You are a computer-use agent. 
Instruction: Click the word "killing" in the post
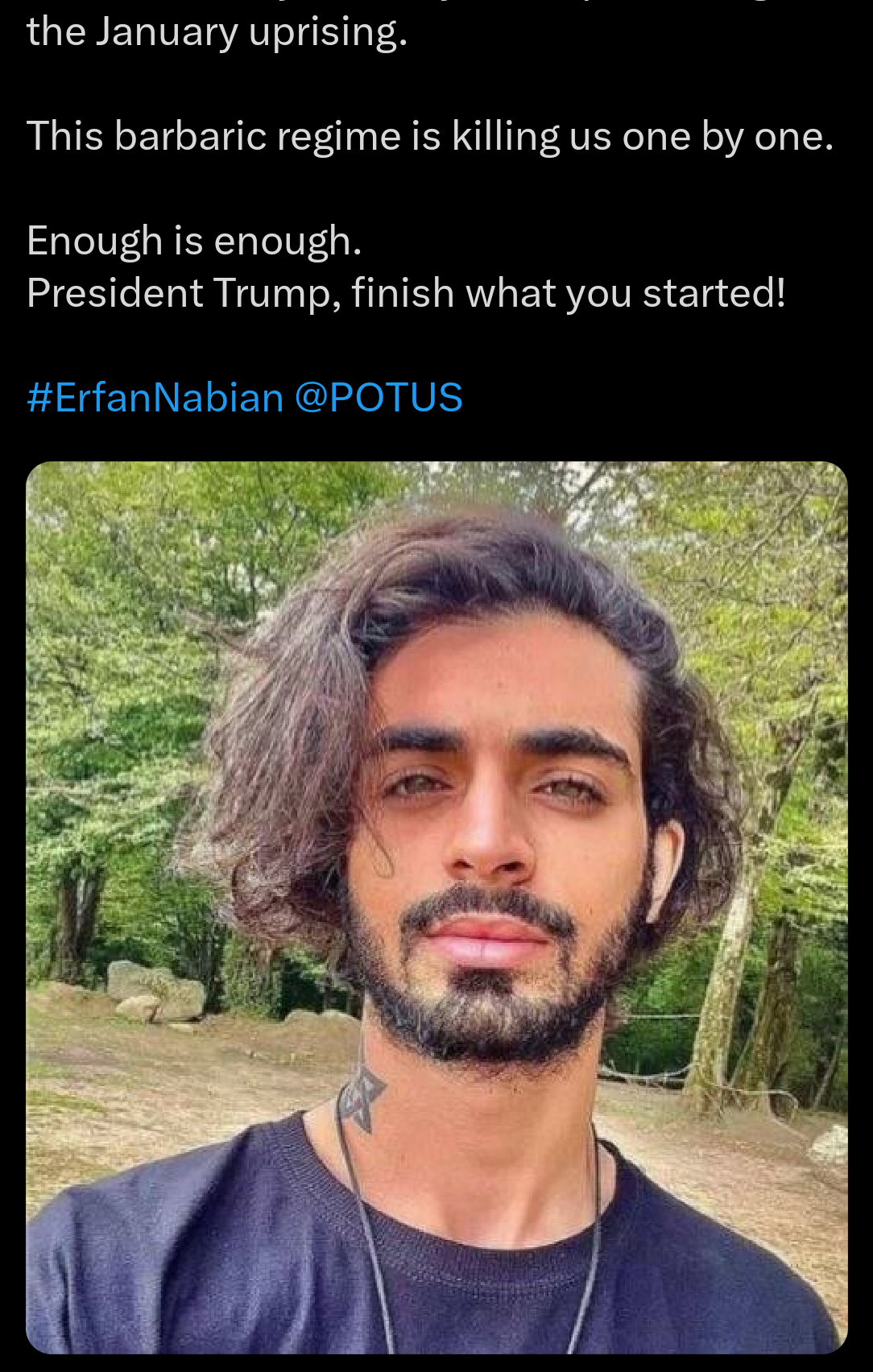(505, 137)
